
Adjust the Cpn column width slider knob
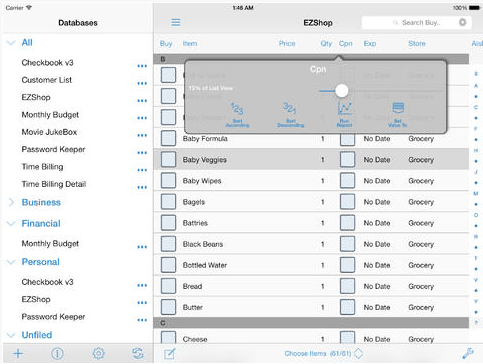342,90
